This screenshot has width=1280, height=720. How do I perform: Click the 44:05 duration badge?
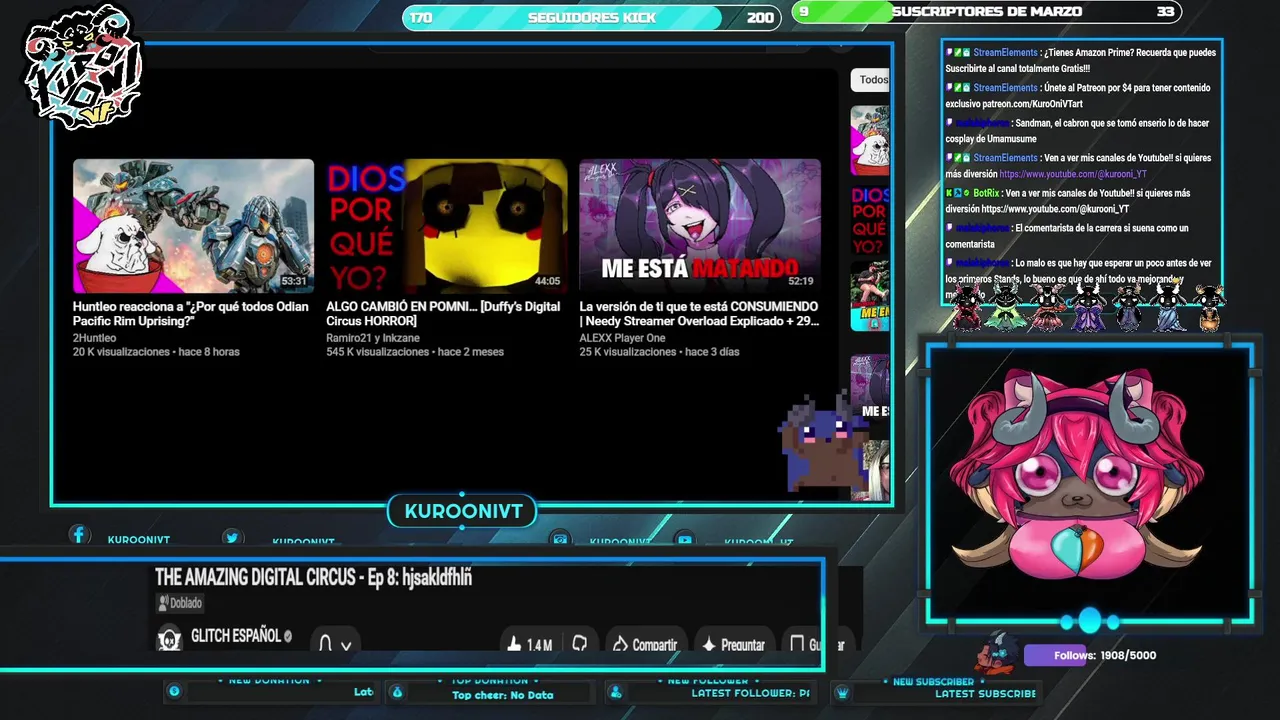click(x=547, y=282)
